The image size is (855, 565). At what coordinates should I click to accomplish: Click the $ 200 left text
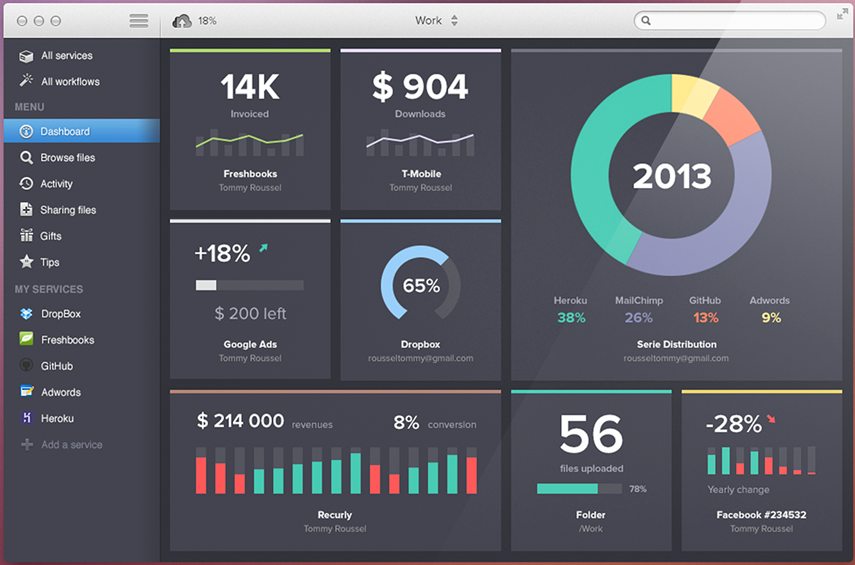click(250, 314)
